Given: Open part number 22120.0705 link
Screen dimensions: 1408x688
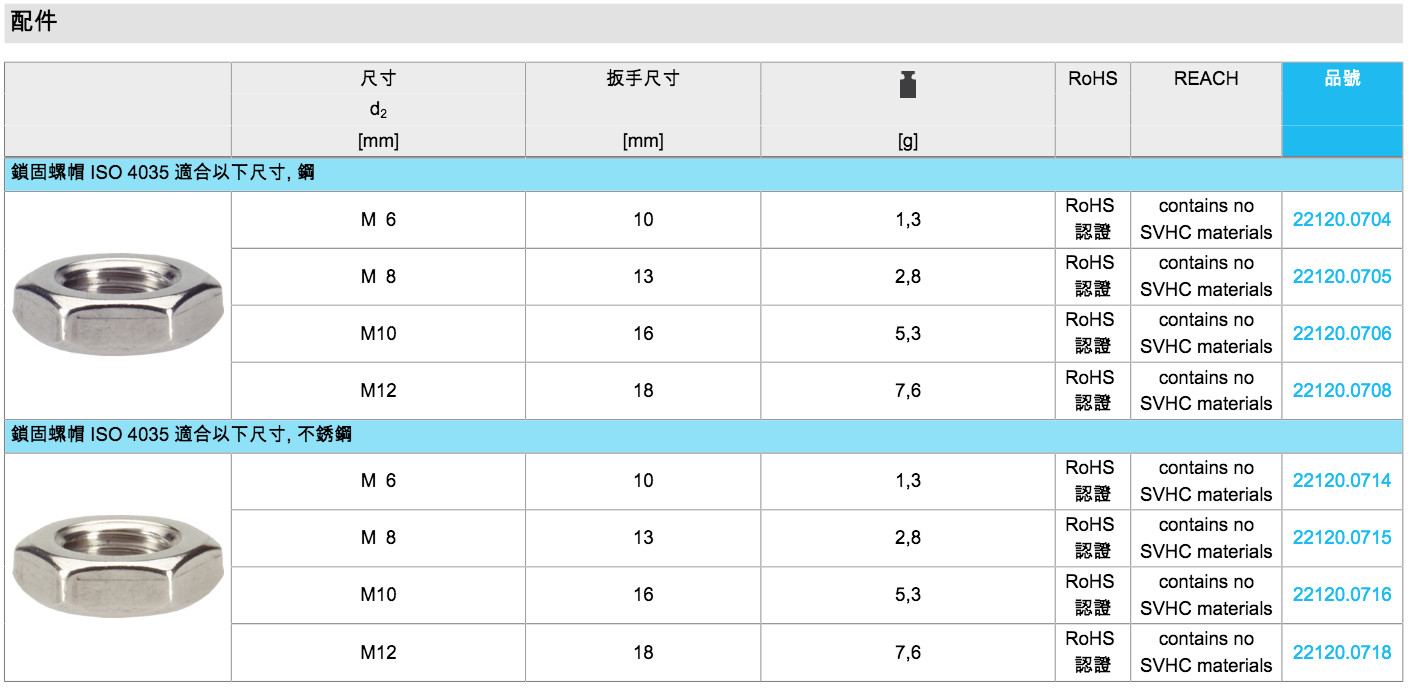Looking at the screenshot, I should (1341, 277).
